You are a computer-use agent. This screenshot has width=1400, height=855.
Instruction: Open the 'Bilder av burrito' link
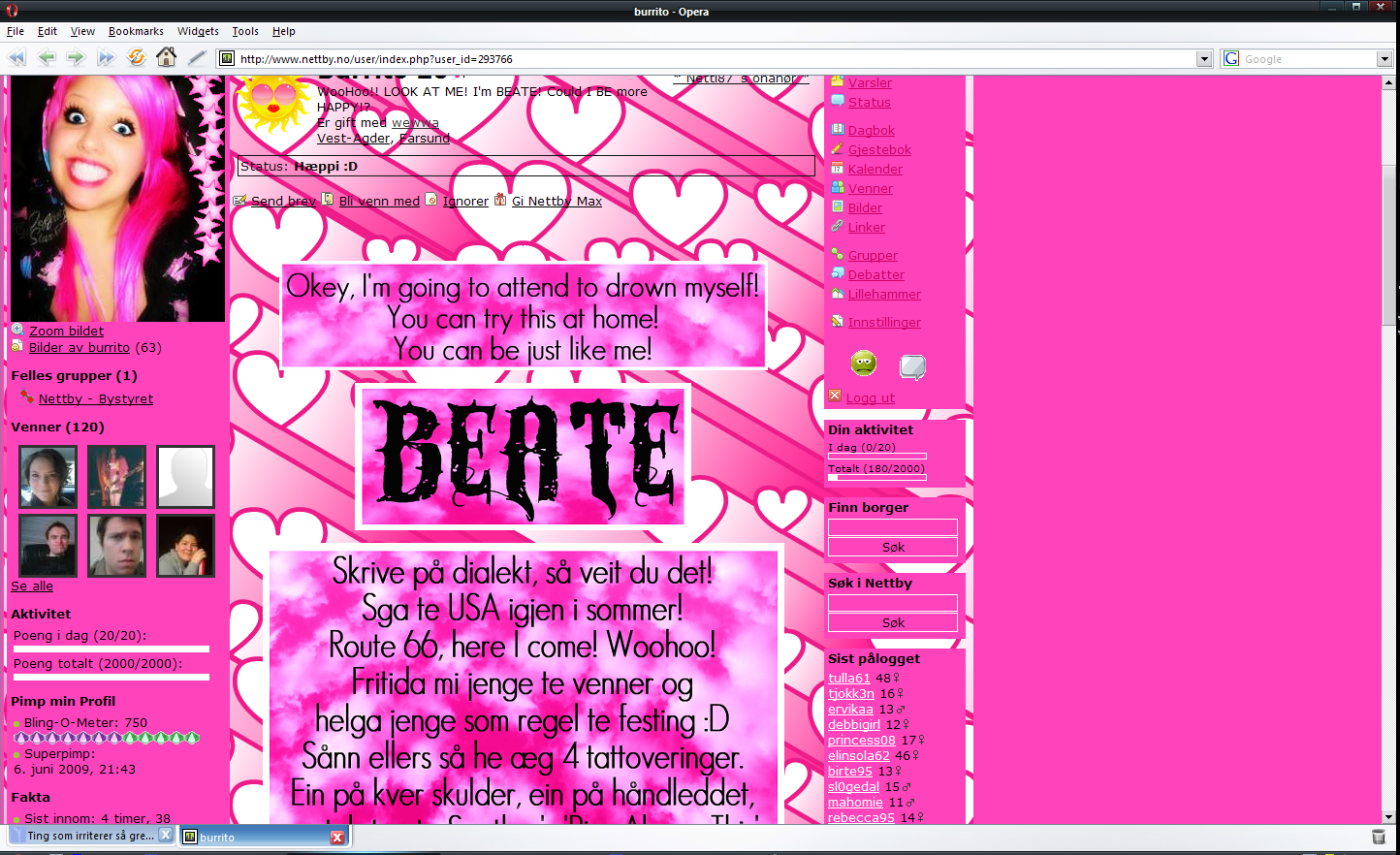click(80, 347)
